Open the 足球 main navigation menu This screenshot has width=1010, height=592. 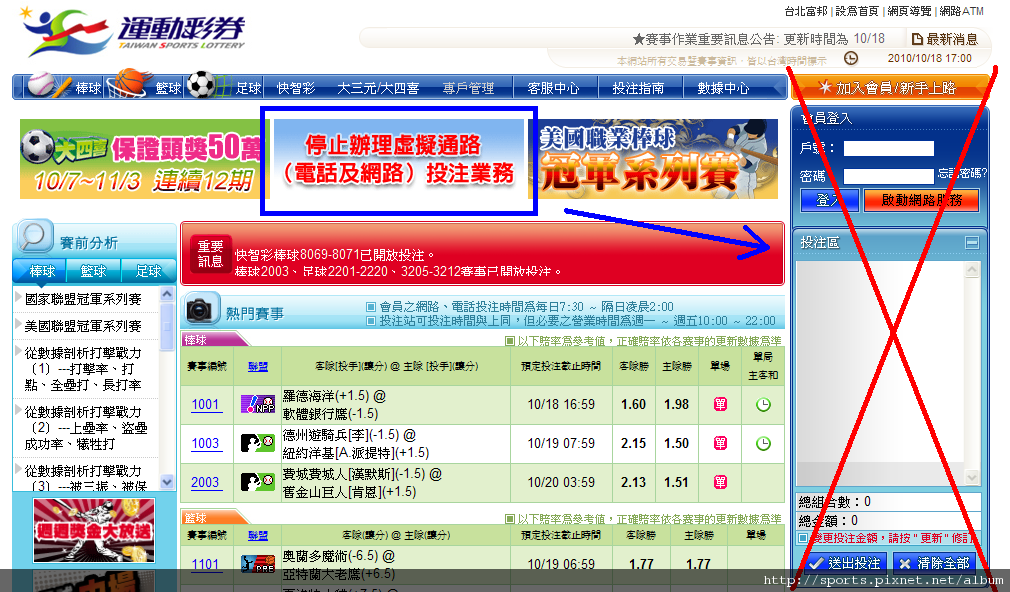pyautogui.click(x=248, y=88)
